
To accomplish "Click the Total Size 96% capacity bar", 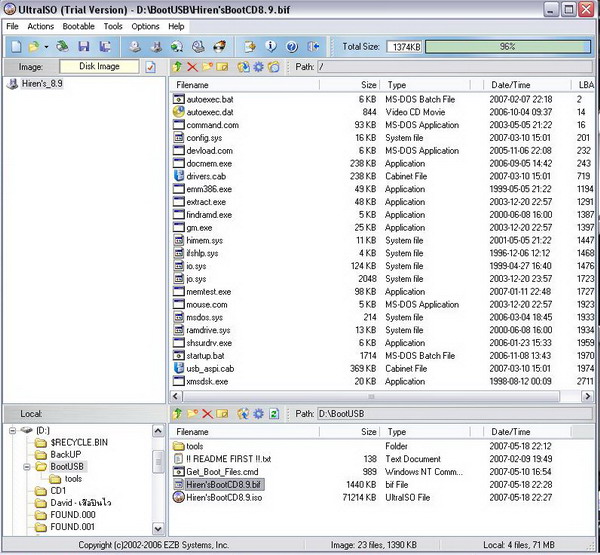I will coord(508,47).
